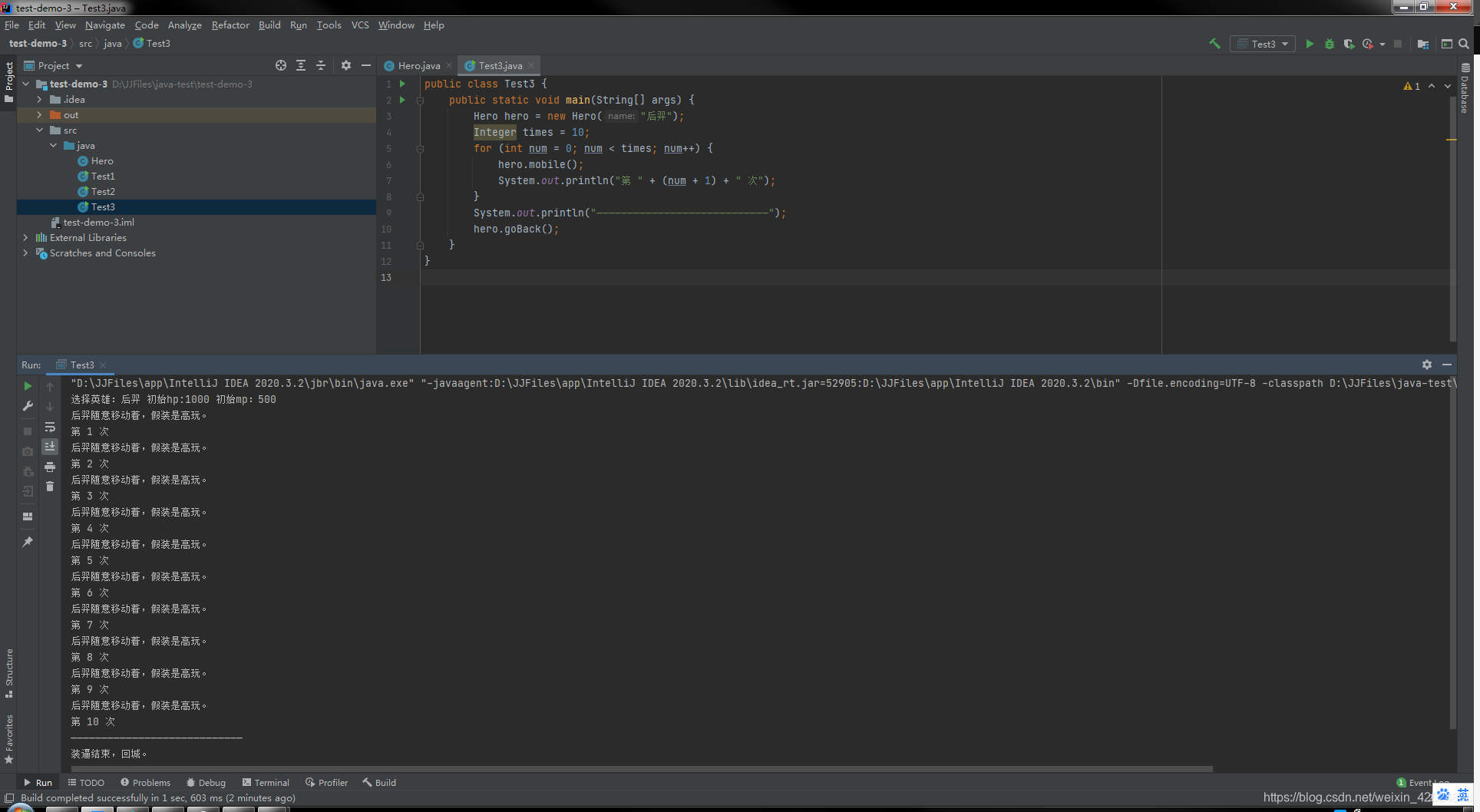Click the wrench icon in Run panel
Viewport: 1480px width, 812px height.
point(28,406)
